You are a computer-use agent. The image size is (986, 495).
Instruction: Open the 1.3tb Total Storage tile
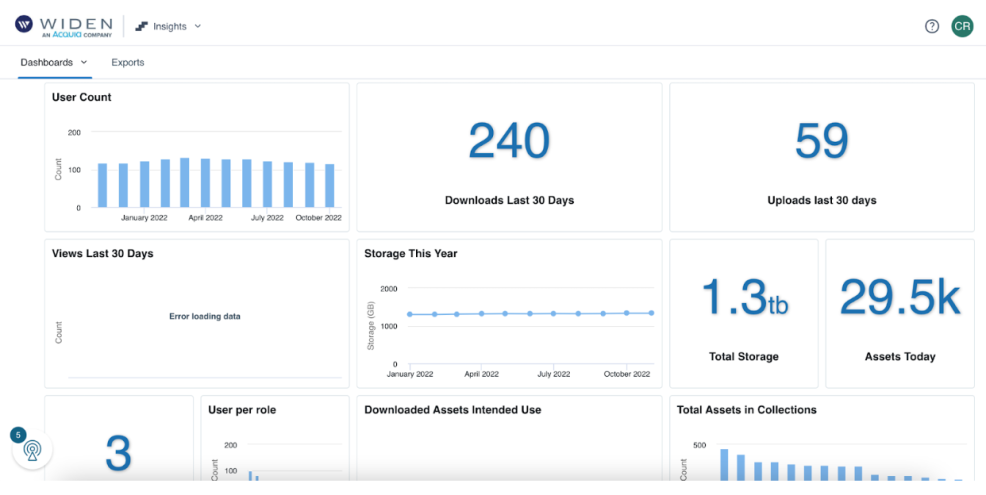pyautogui.click(x=743, y=313)
